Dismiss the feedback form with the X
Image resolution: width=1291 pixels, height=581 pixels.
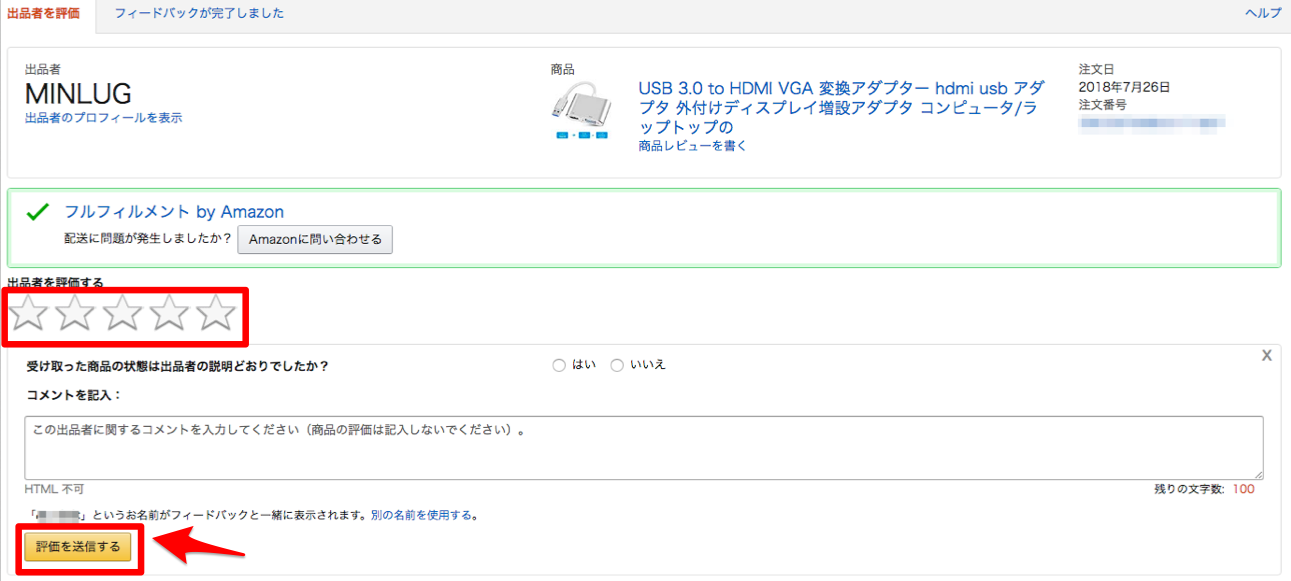[1267, 355]
